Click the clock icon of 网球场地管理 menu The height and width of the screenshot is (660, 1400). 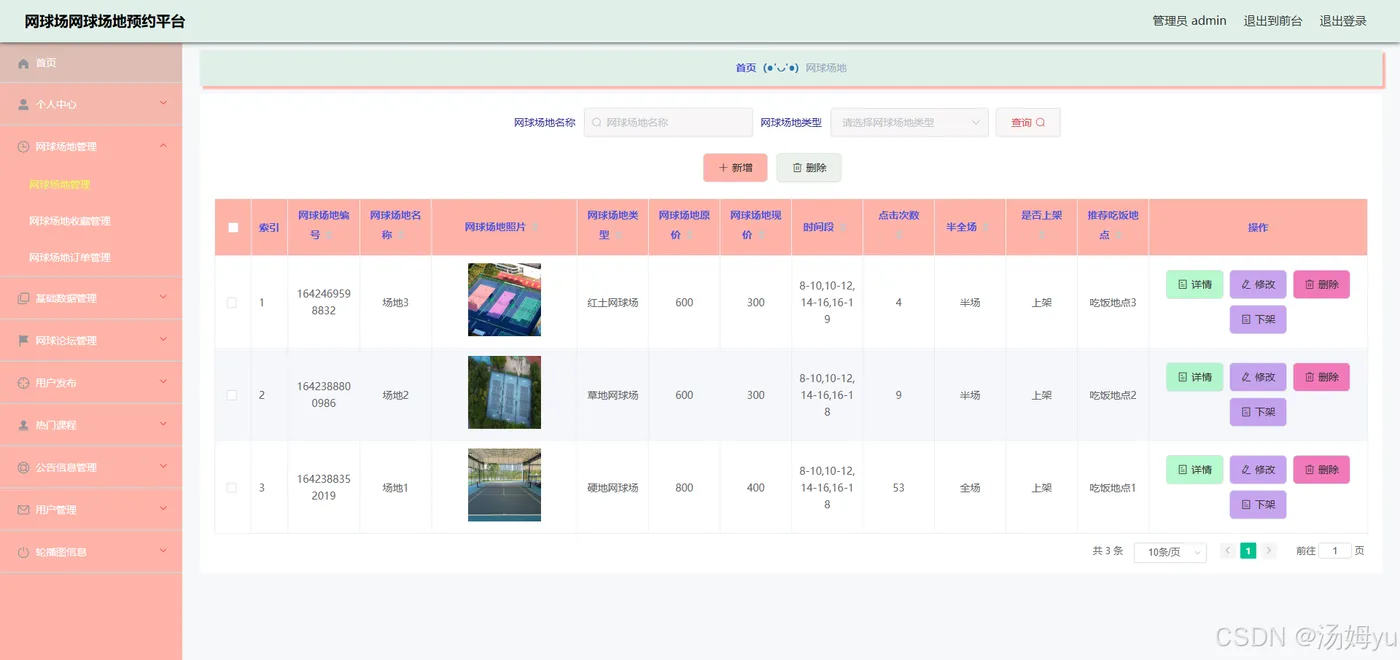point(24,146)
